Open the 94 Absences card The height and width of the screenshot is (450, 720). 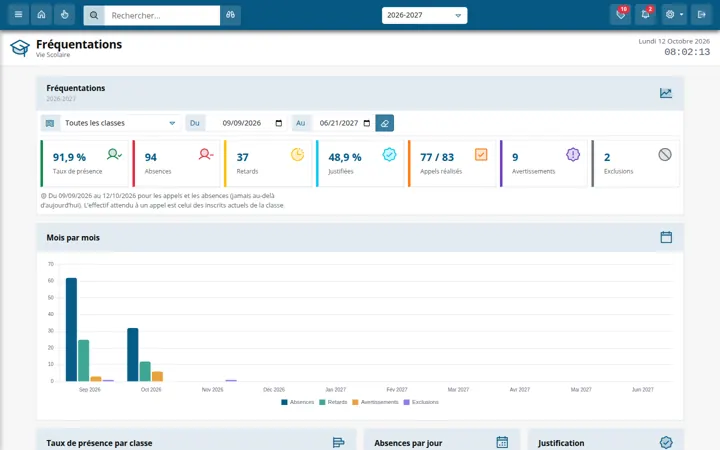click(x=176, y=163)
